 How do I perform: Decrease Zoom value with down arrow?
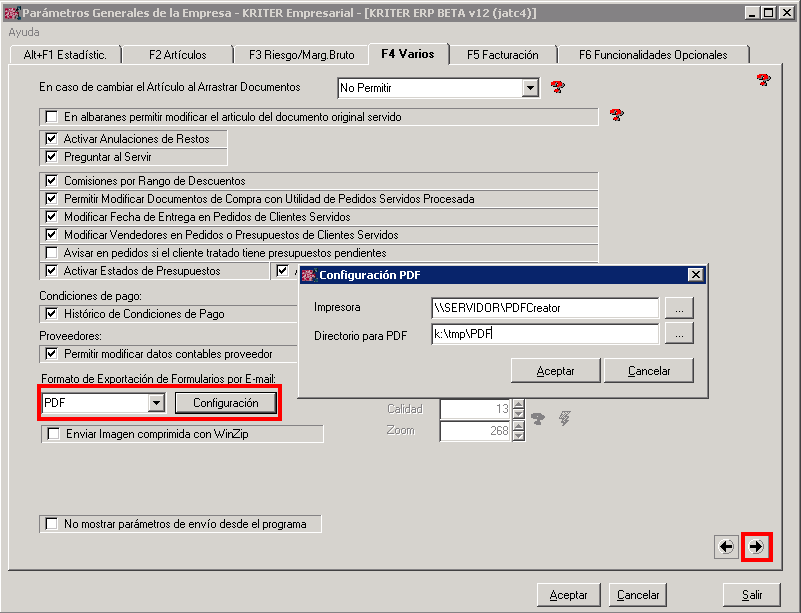(519, 435)
